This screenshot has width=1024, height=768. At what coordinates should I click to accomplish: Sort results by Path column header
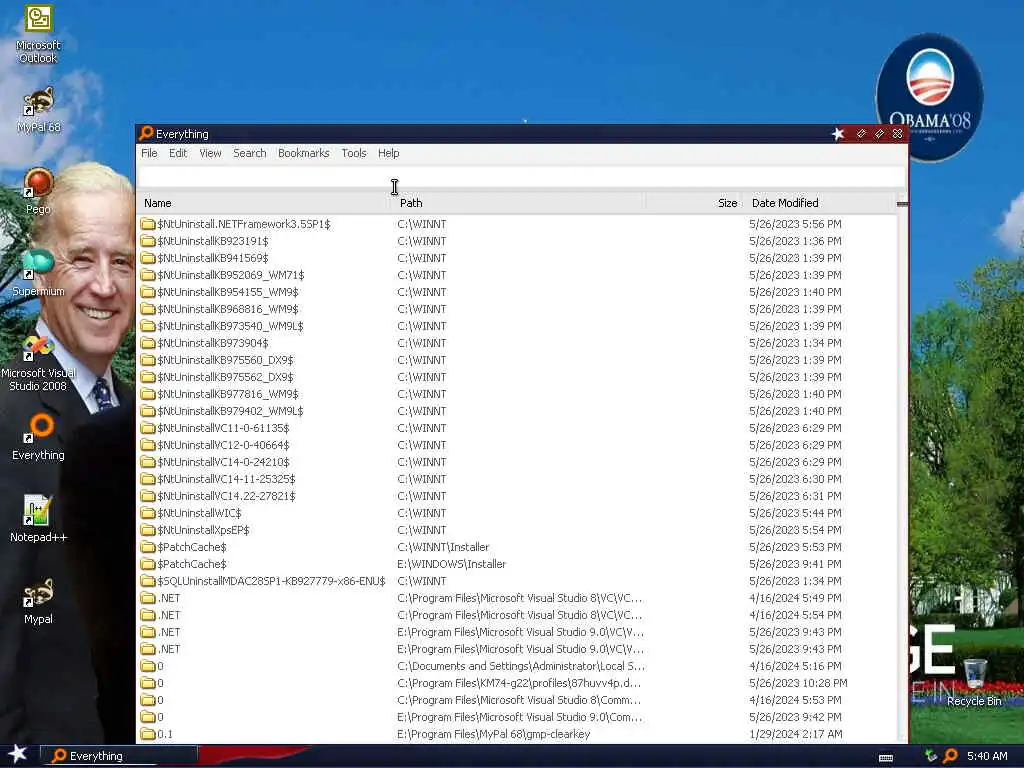[x=521, y=203]
